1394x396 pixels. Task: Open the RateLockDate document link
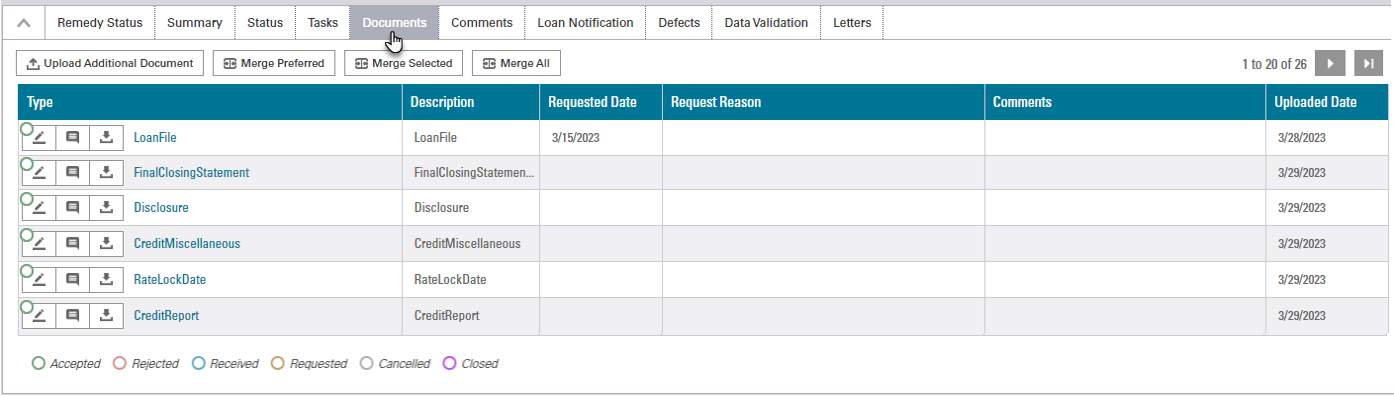point(170,280)
